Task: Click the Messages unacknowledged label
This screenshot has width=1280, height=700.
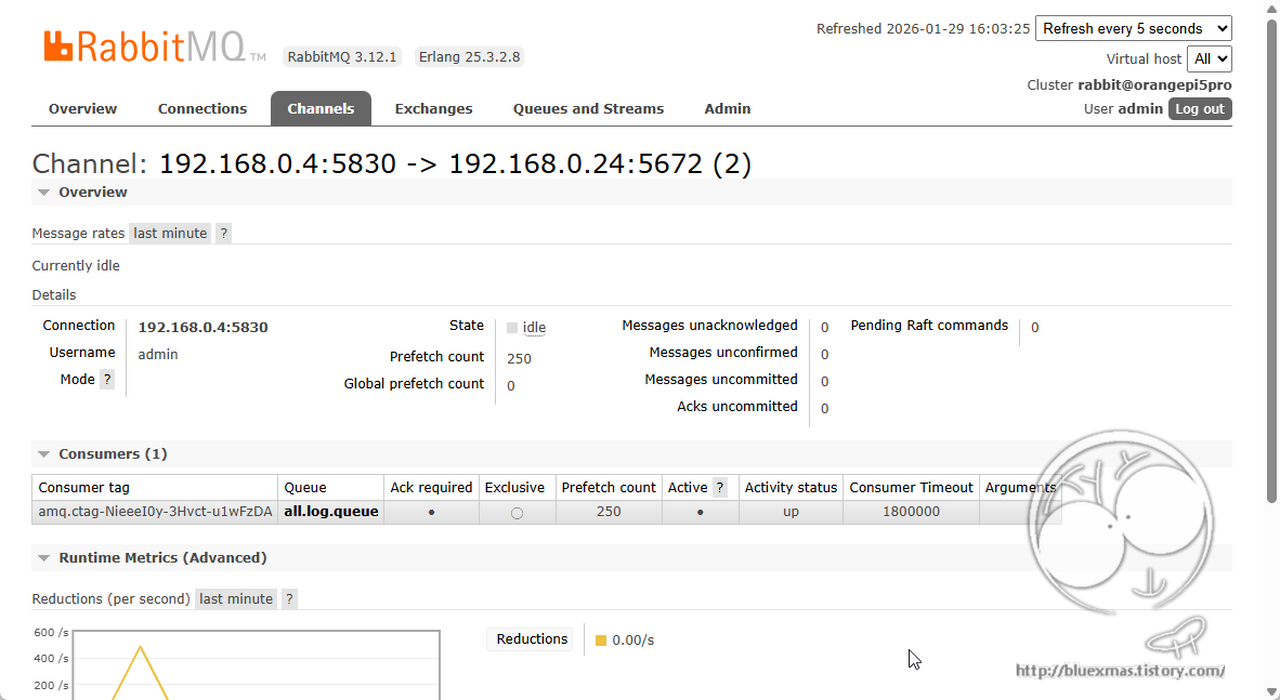Action: pos(710,326)
